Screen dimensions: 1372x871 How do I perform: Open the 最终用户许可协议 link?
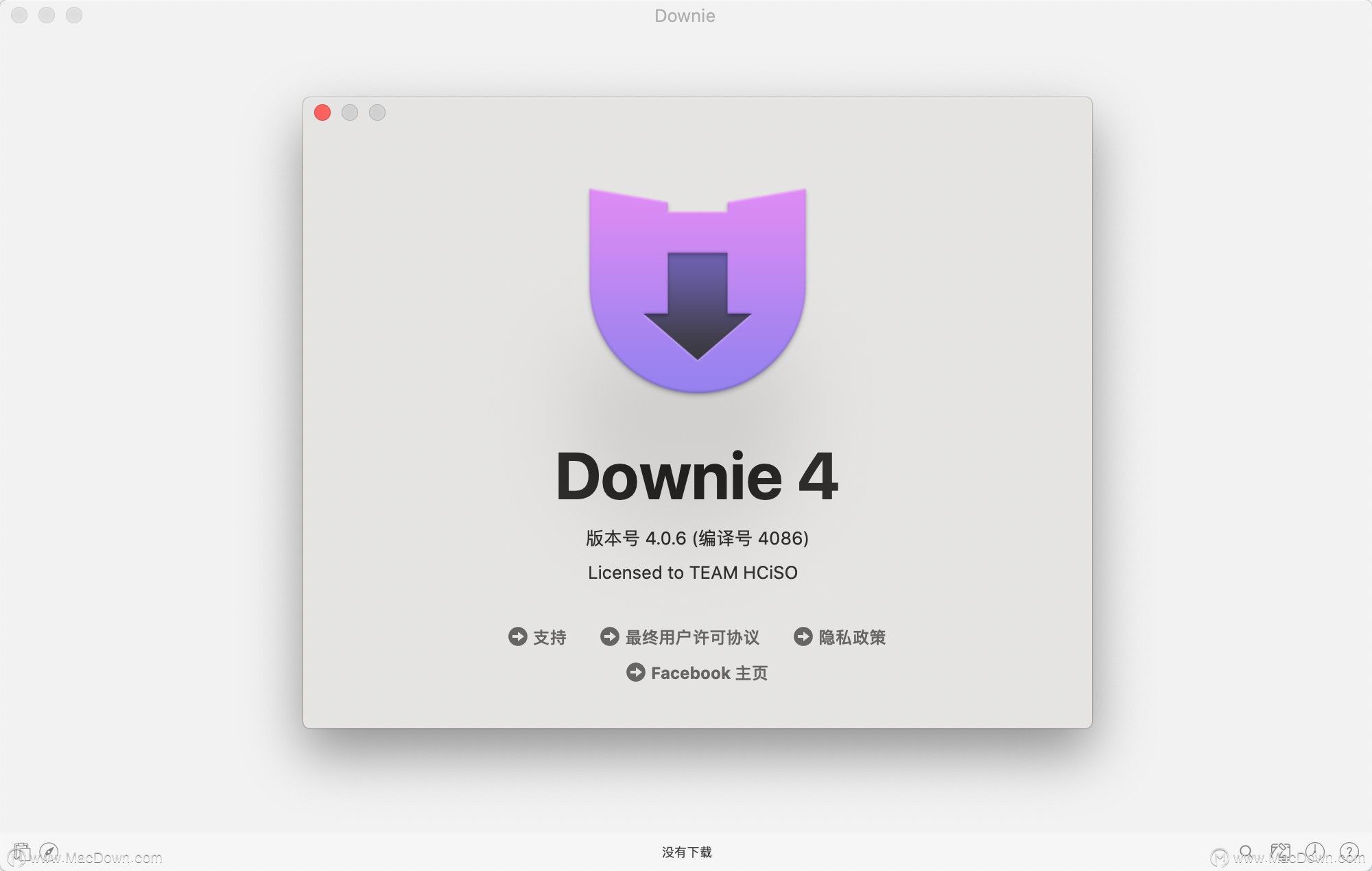680,637
